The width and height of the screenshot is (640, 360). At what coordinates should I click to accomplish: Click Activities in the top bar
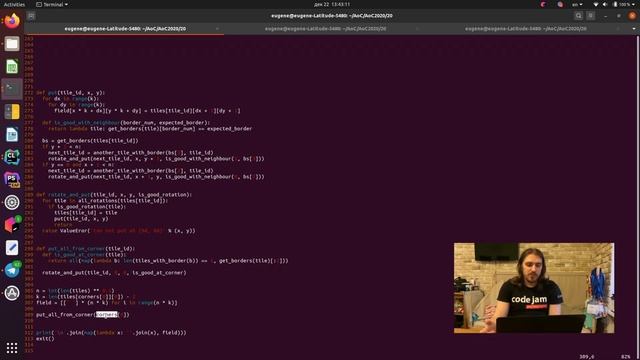point(14,4)
